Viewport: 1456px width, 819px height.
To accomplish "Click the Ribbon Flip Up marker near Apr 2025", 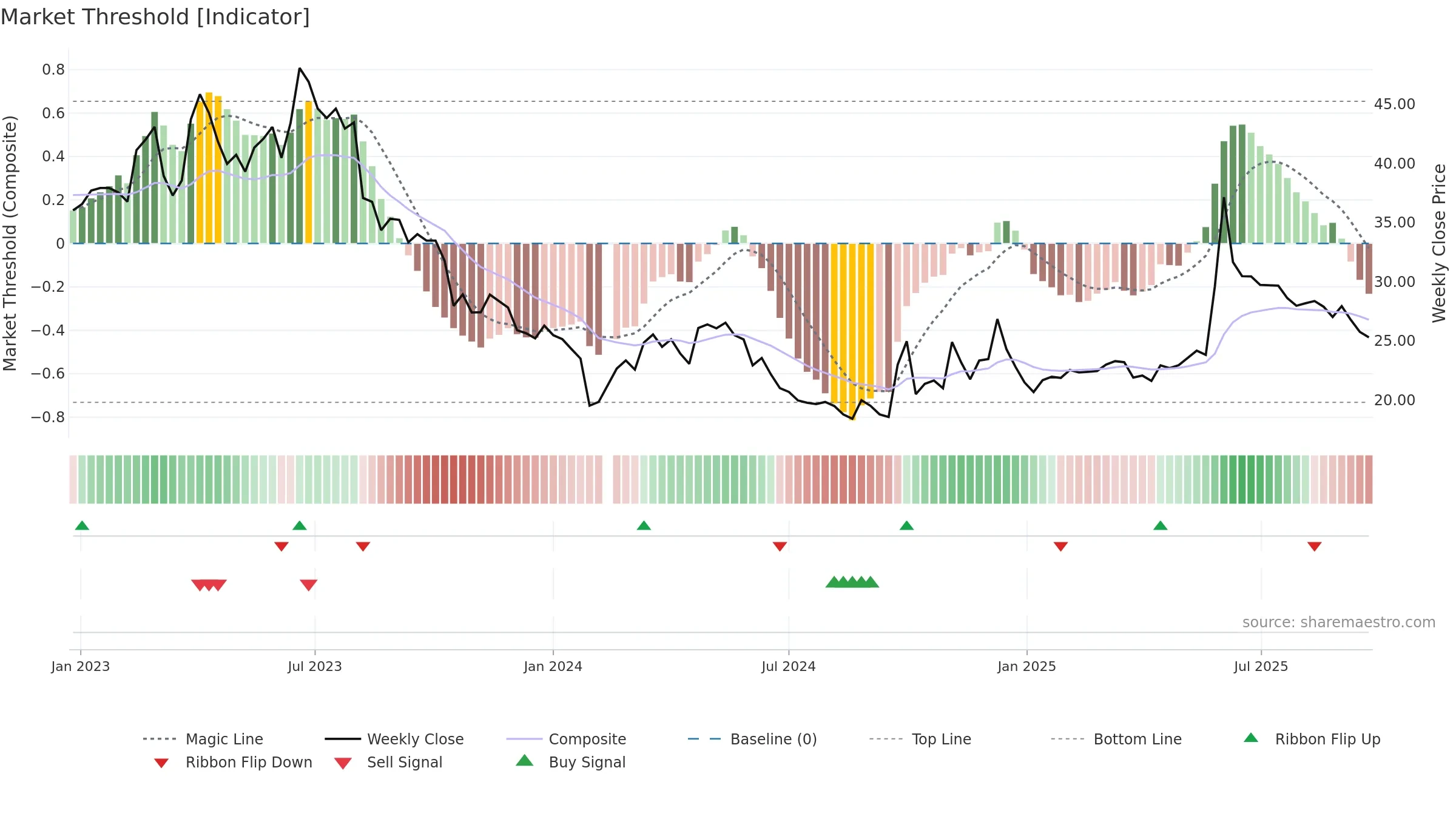I will [x=1161, y=525].
